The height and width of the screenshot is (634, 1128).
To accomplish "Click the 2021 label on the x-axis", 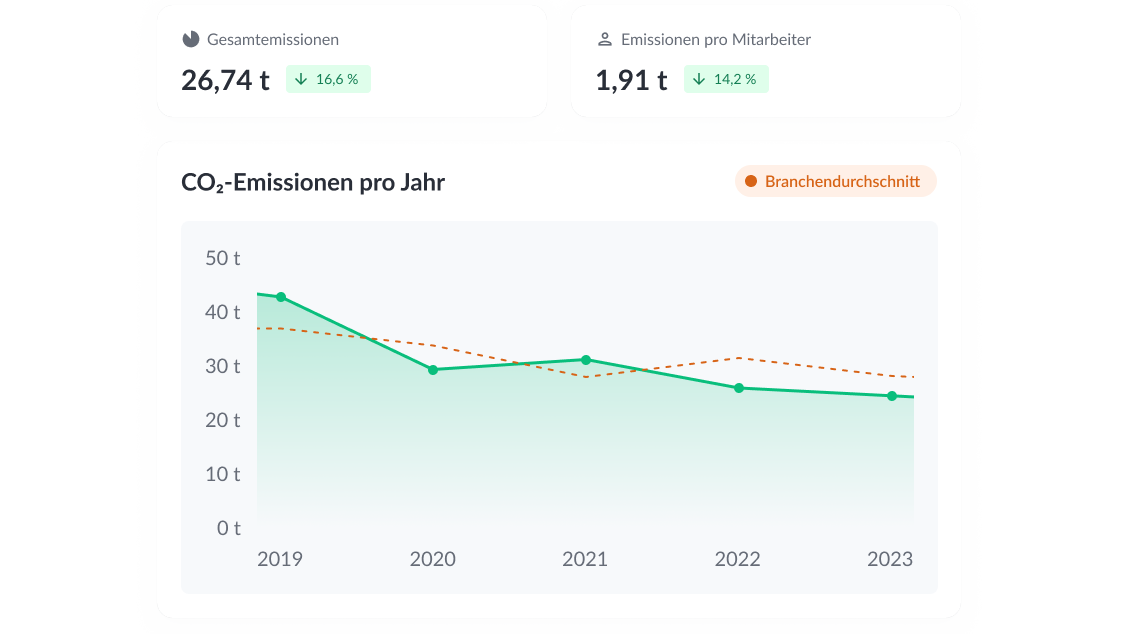I will pyautogui.click(x=585, y=559).
